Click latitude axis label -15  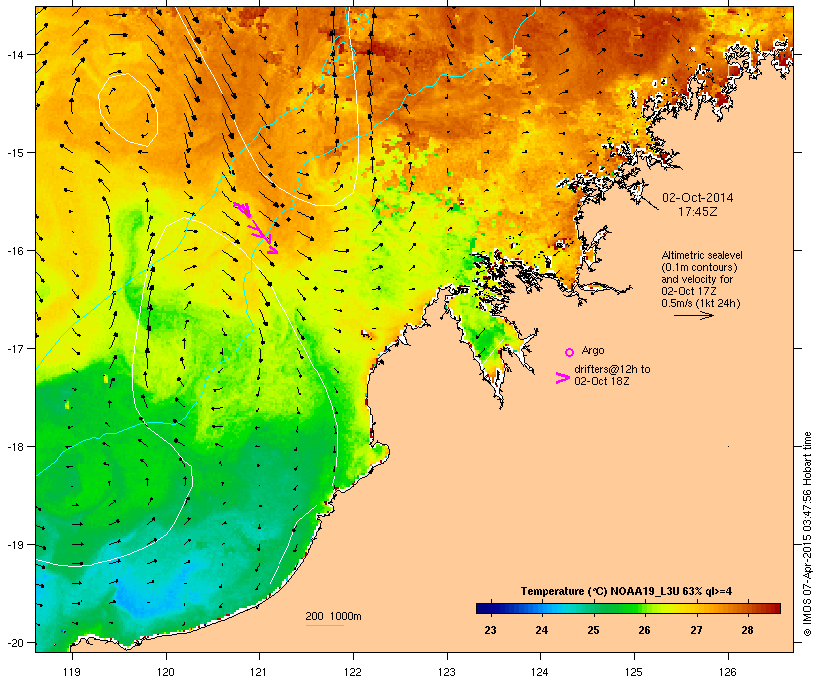click(14, 153)
